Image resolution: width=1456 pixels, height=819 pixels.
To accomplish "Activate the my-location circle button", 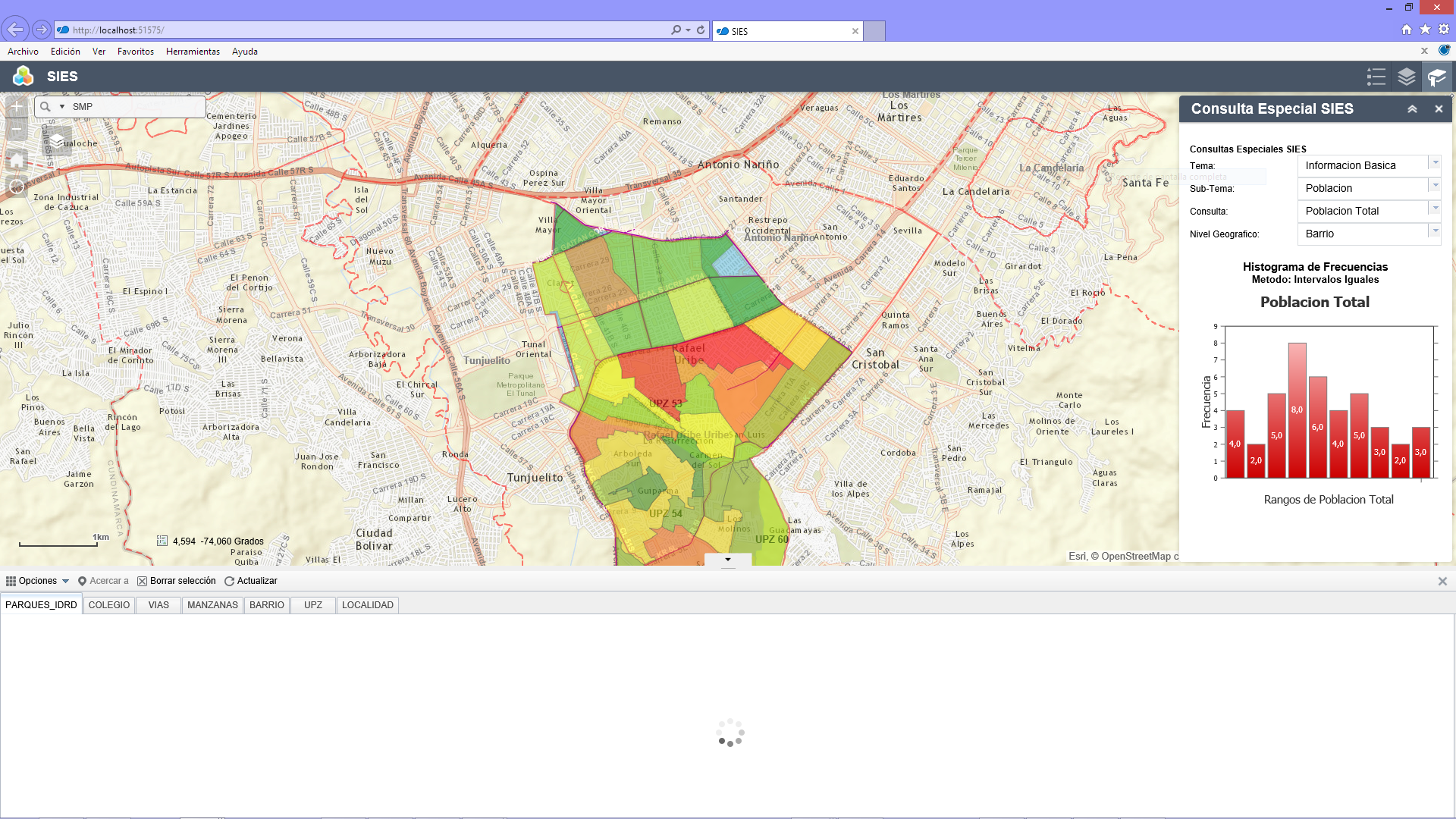I will pos(17,187).
